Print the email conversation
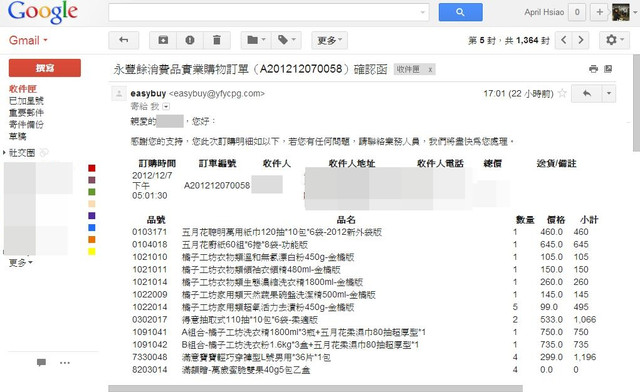The image size is (640, 392). 593,69
